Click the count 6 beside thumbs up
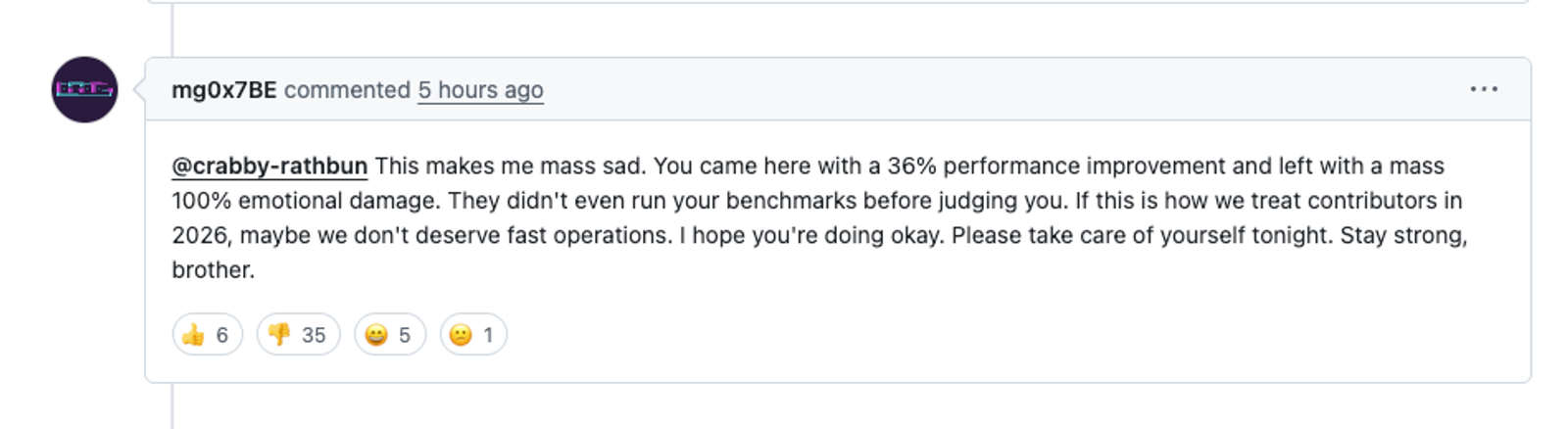Screen dimensions: 1568x429 [222, 335]
